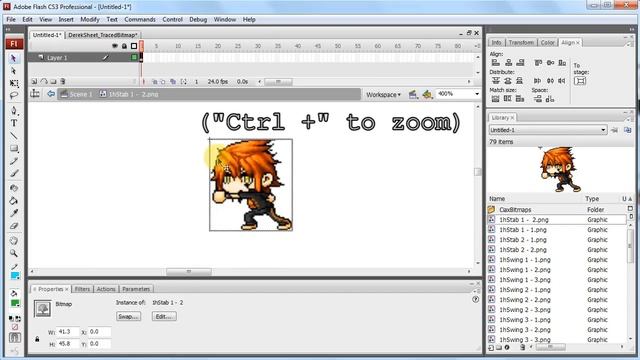Select the Eyedropper tool
The height and width of the screenshot is (360, 640).
coord(14,213)
